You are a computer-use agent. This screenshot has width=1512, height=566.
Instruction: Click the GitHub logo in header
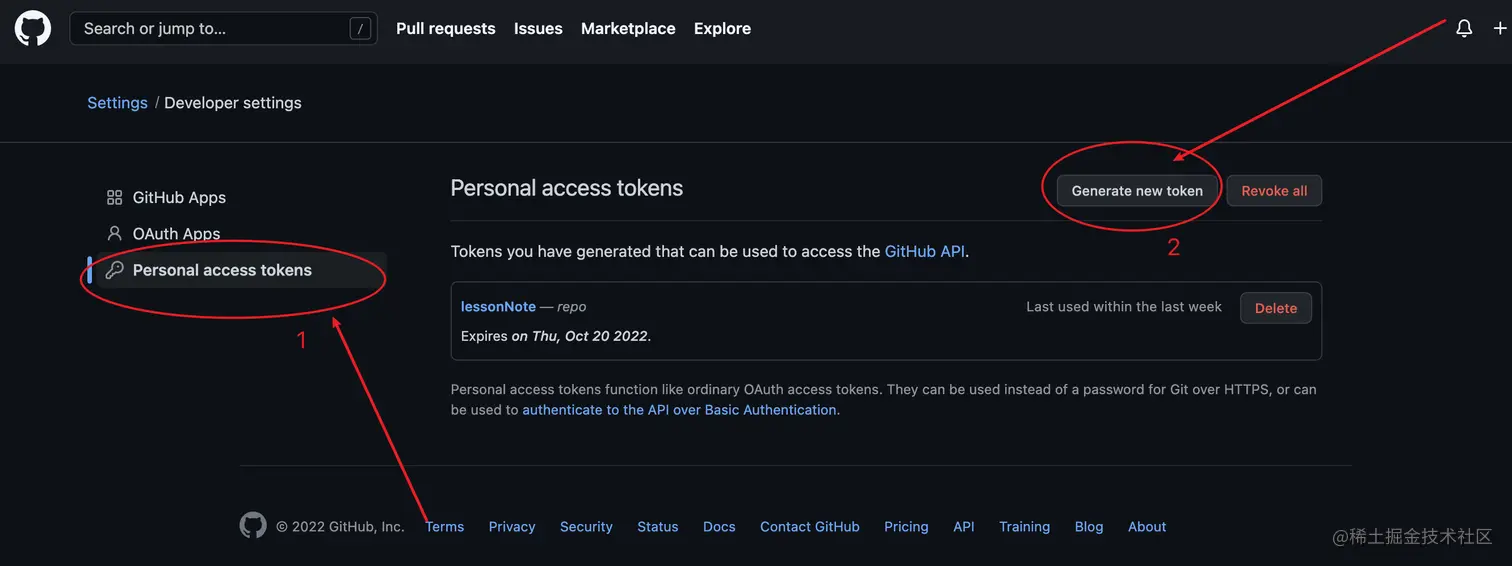pos(33,28)
